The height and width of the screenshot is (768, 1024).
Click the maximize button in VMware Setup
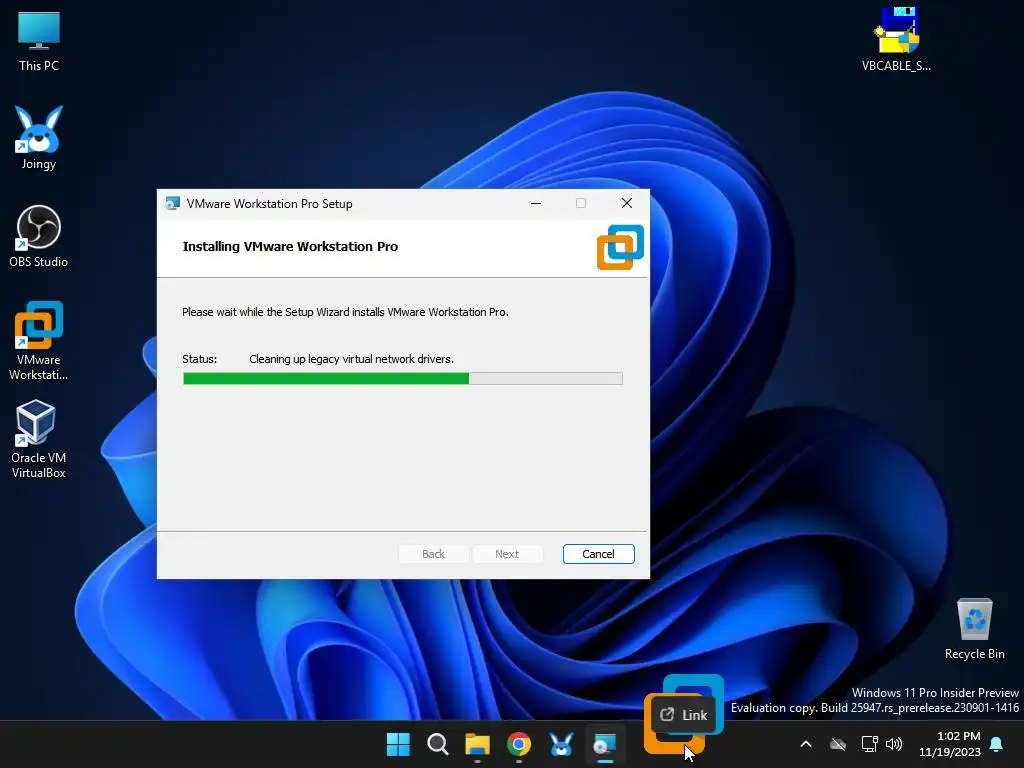pyautogui.click(x=581, y=204)
